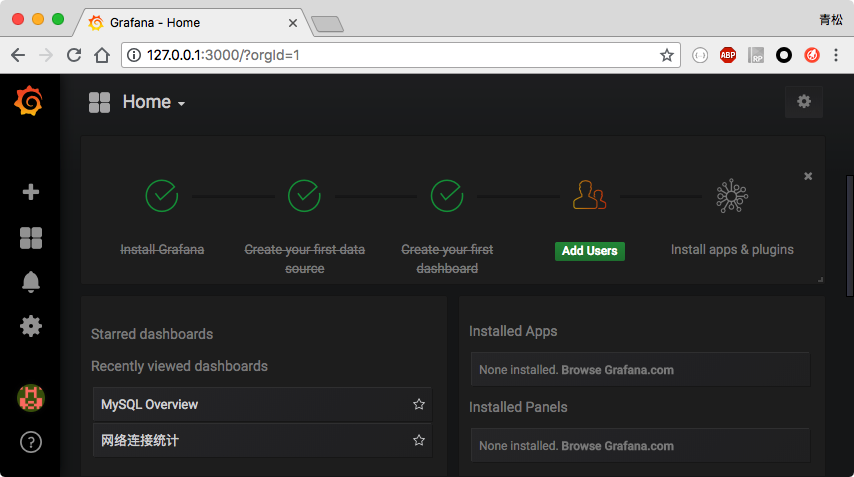
Task: Open the Chrome three-dot menu
Action: point(835,55)
